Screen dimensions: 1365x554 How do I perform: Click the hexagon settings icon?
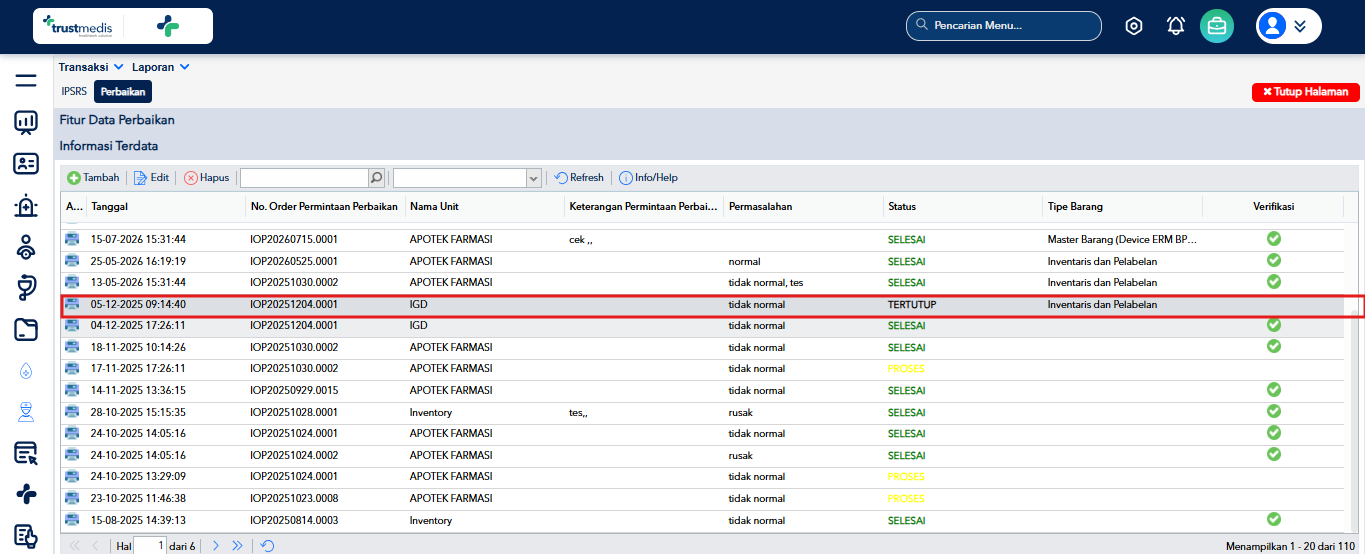point(1134,26)
